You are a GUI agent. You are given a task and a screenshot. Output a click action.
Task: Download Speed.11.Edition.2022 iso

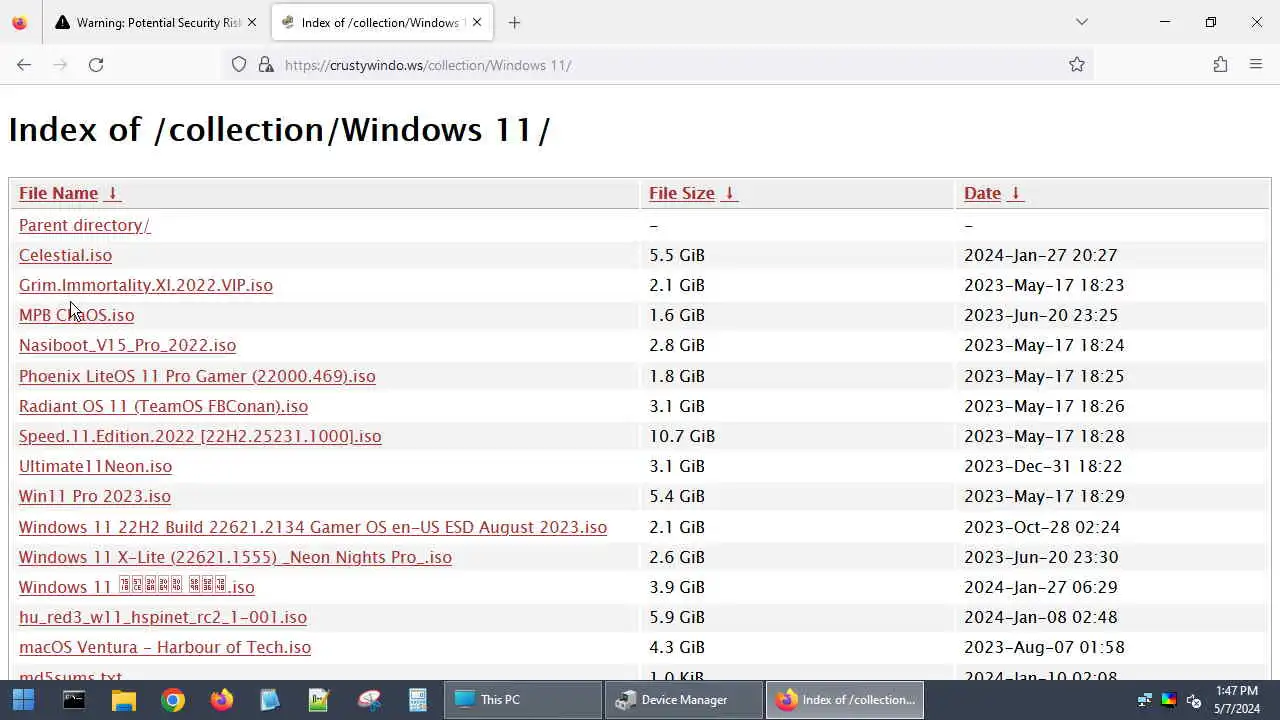pyautogui.click(x=200, y=436)
